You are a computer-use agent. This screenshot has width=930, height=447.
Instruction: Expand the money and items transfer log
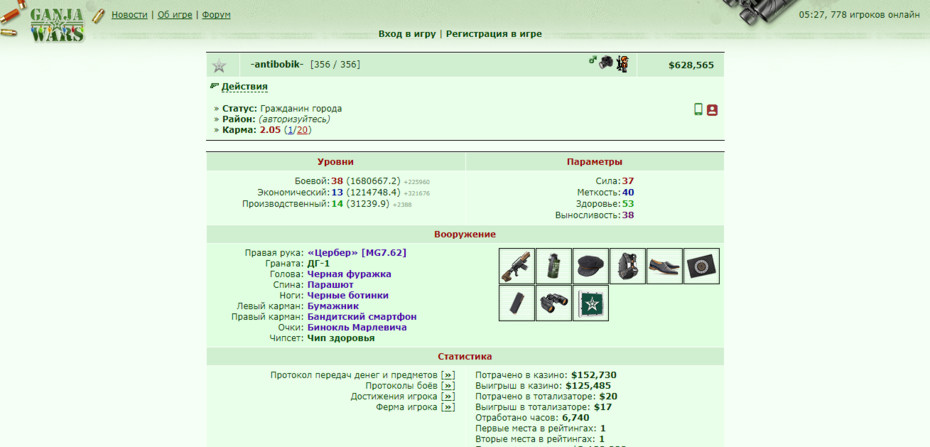click(x=448, y=375)
